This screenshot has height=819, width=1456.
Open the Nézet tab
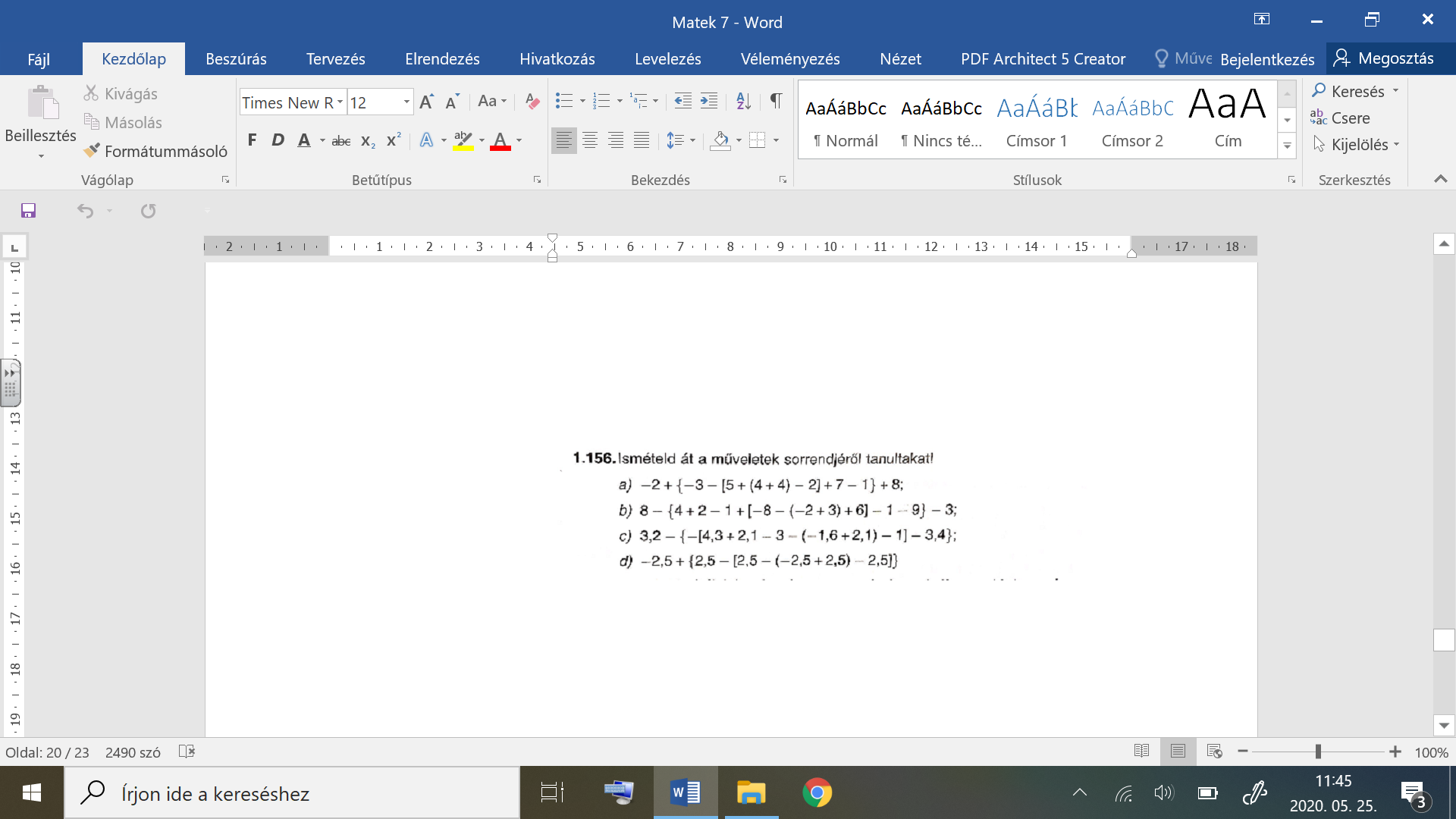(x=900, y=59)
